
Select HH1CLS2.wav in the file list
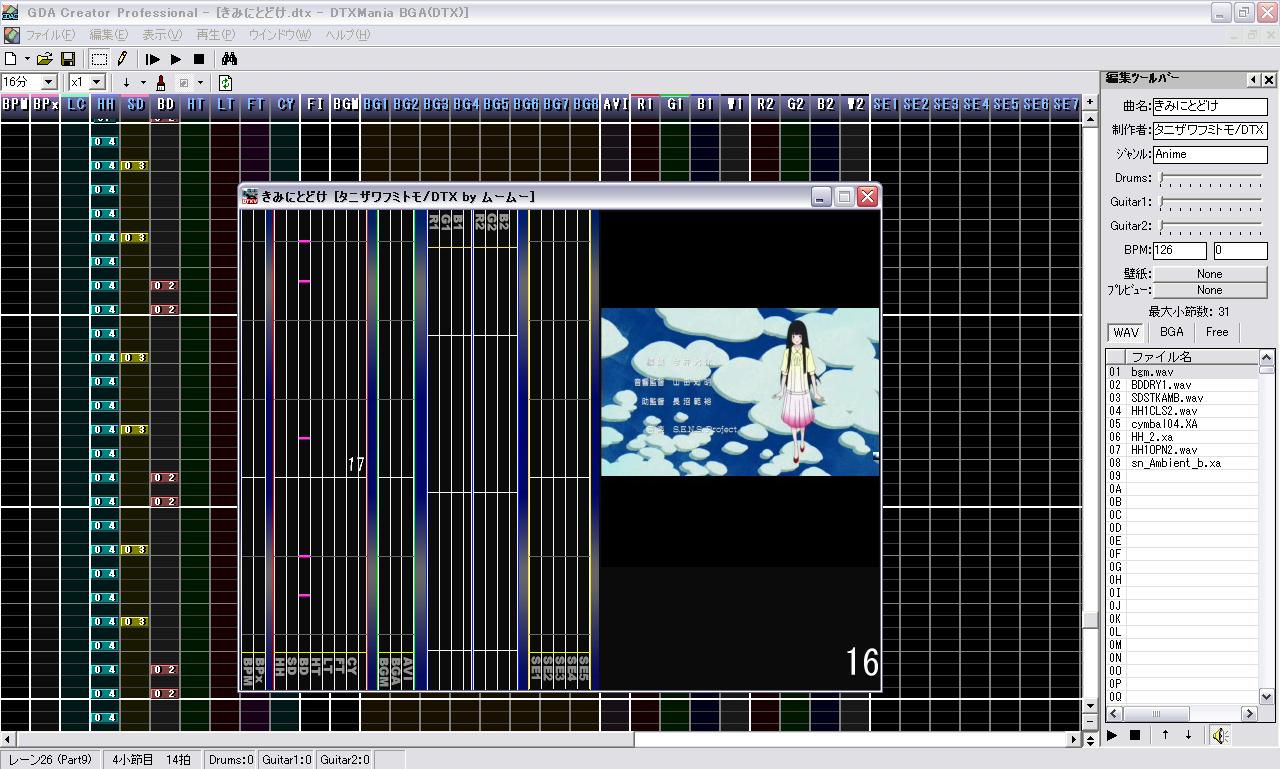(1182, 411)
